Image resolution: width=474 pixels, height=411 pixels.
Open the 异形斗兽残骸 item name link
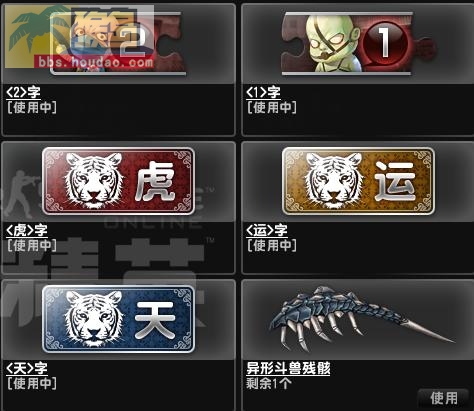(x=288, y=369)
